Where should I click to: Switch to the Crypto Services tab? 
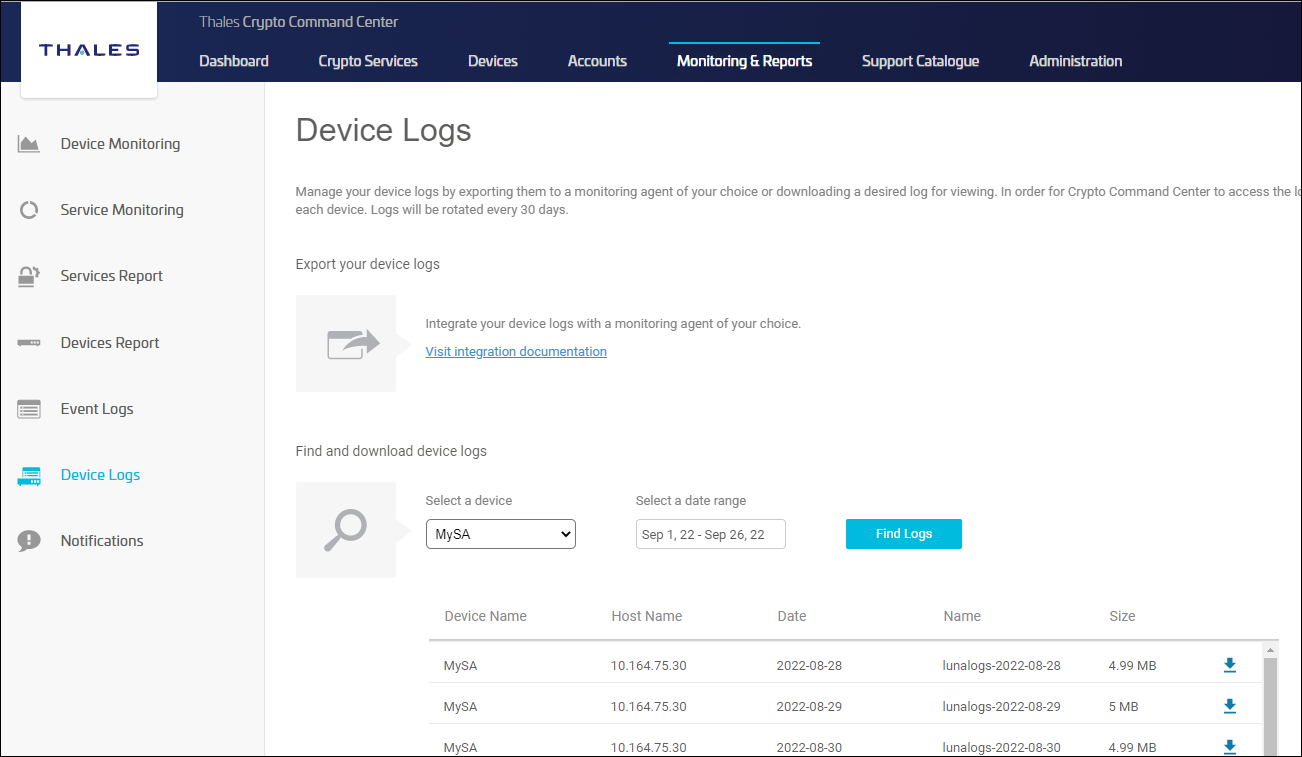tap(368, 61)
